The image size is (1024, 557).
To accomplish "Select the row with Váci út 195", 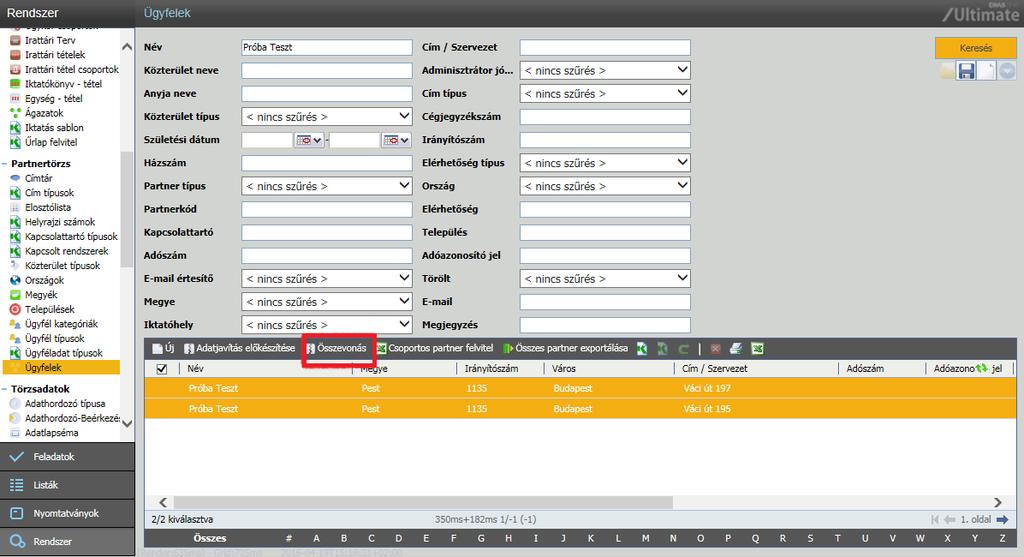I will point(580,409).
